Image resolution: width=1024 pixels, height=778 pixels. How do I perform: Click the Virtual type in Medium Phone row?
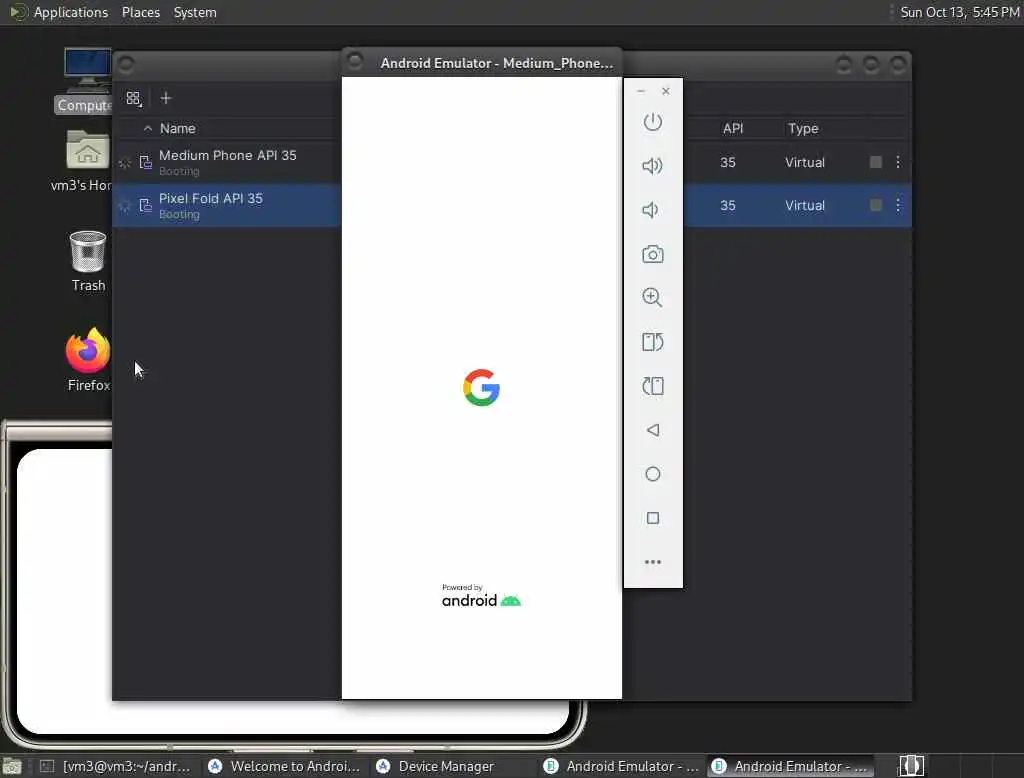pos(805,162)
